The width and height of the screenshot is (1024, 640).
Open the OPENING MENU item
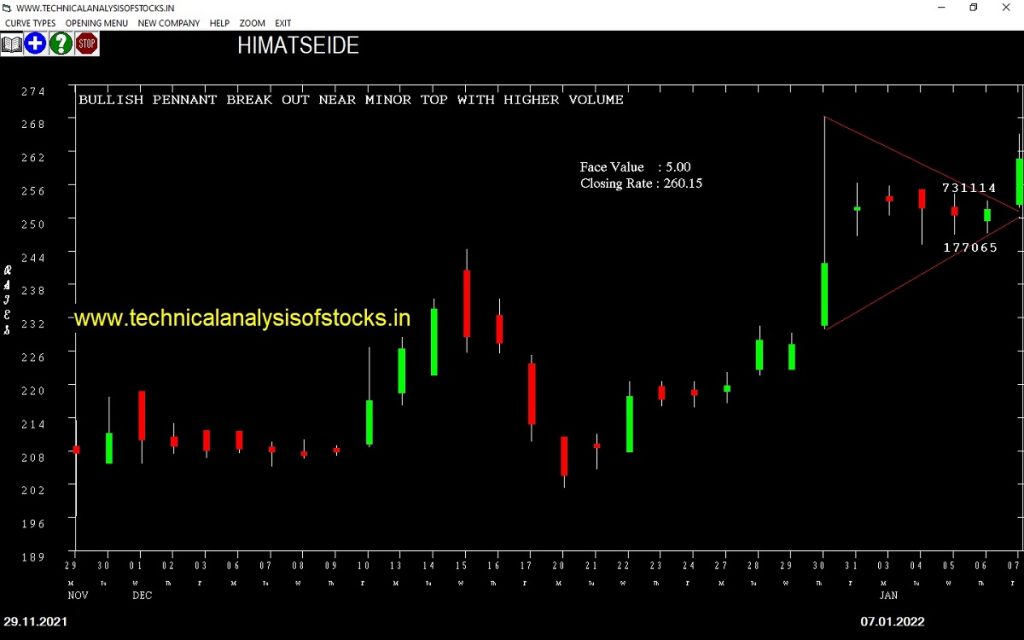point(97,23)
